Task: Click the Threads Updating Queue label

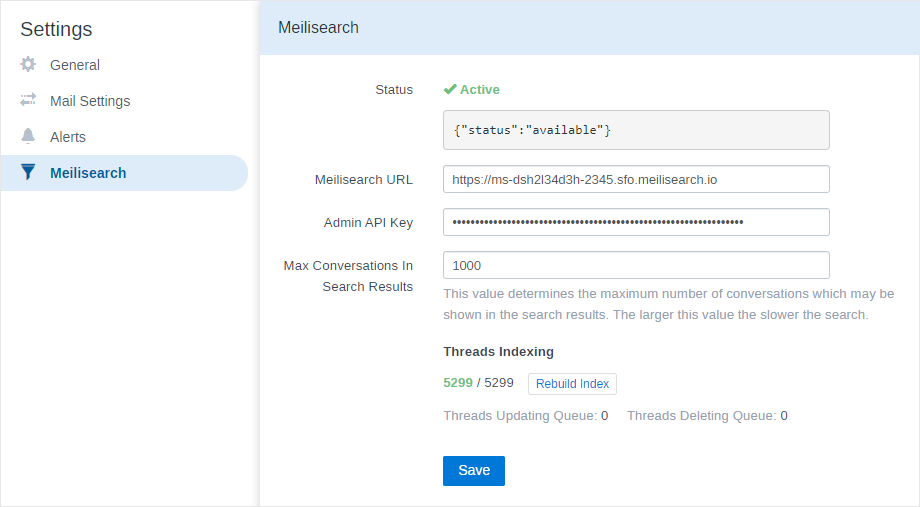Action: pos(520,415)
